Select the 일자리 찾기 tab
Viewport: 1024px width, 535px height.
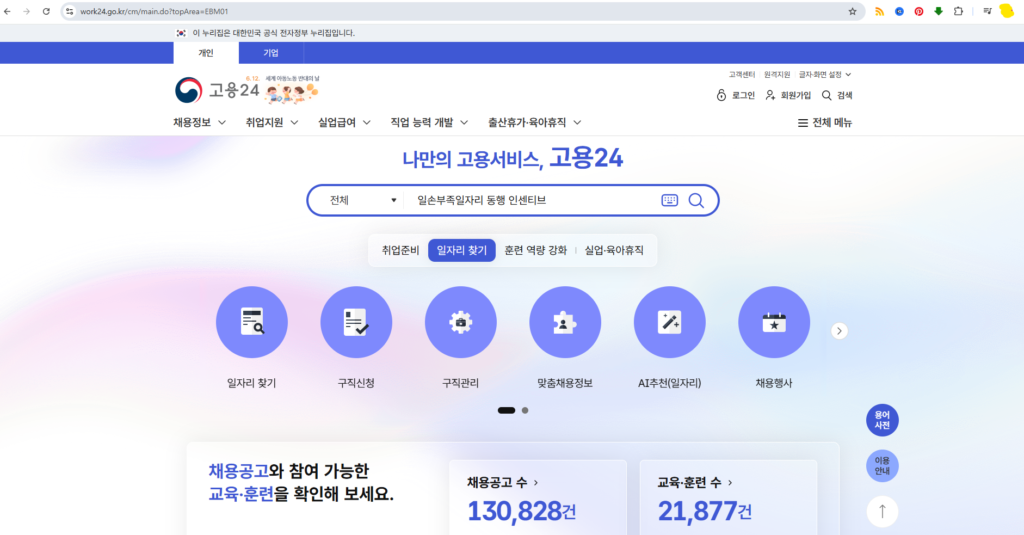pos(462,250)
